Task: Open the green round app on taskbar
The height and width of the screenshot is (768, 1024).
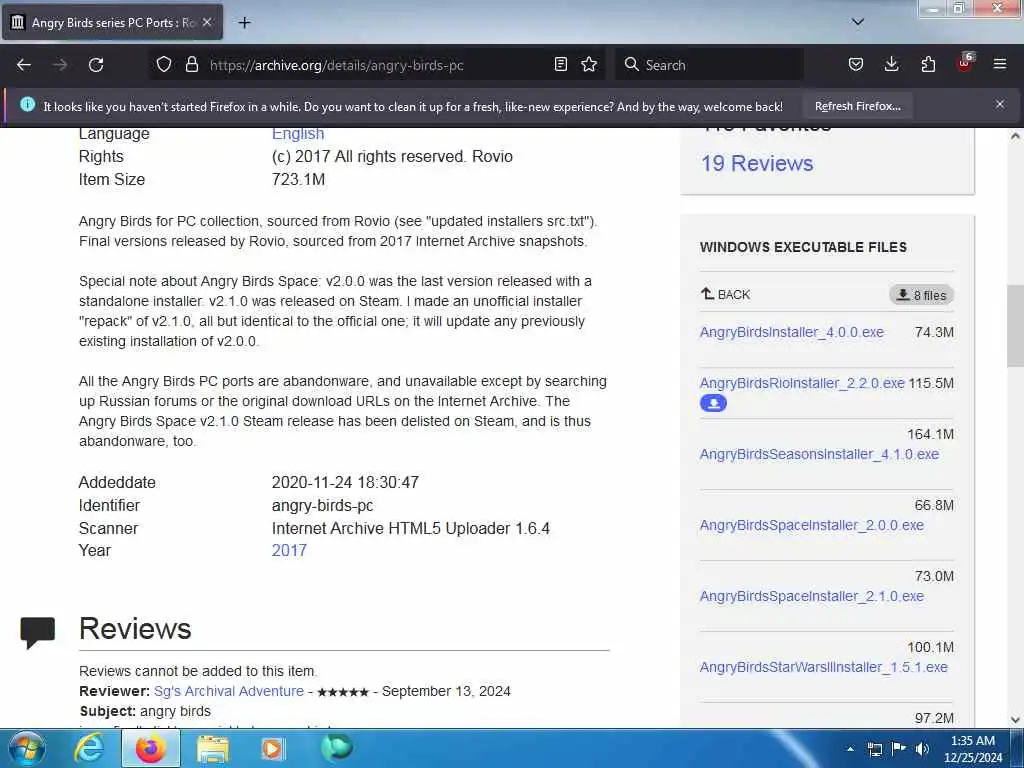Action: [337, 748]
